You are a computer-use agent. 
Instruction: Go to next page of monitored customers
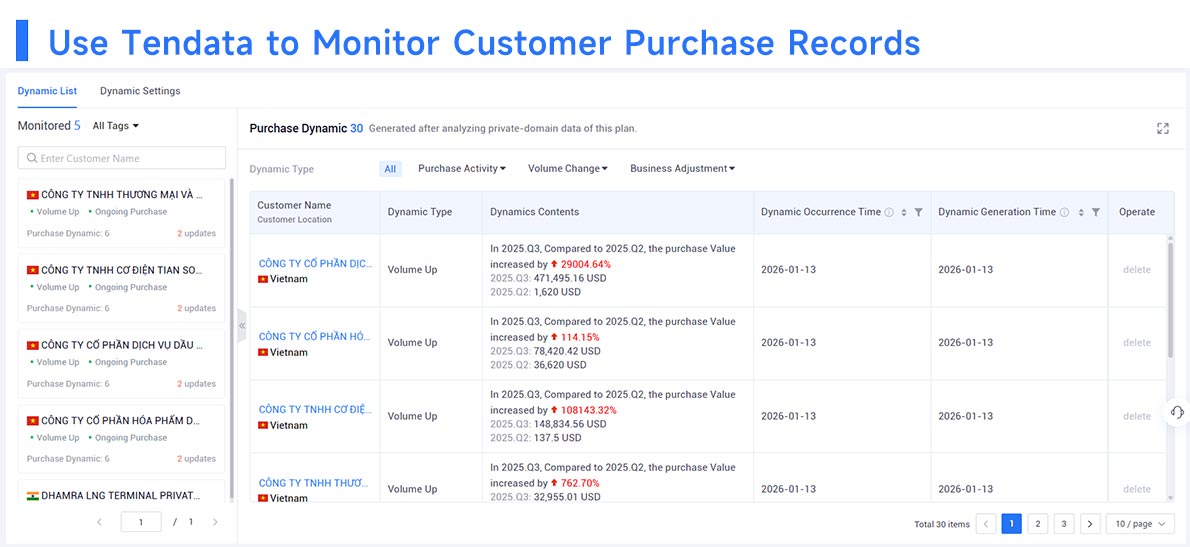coord(215,522)
